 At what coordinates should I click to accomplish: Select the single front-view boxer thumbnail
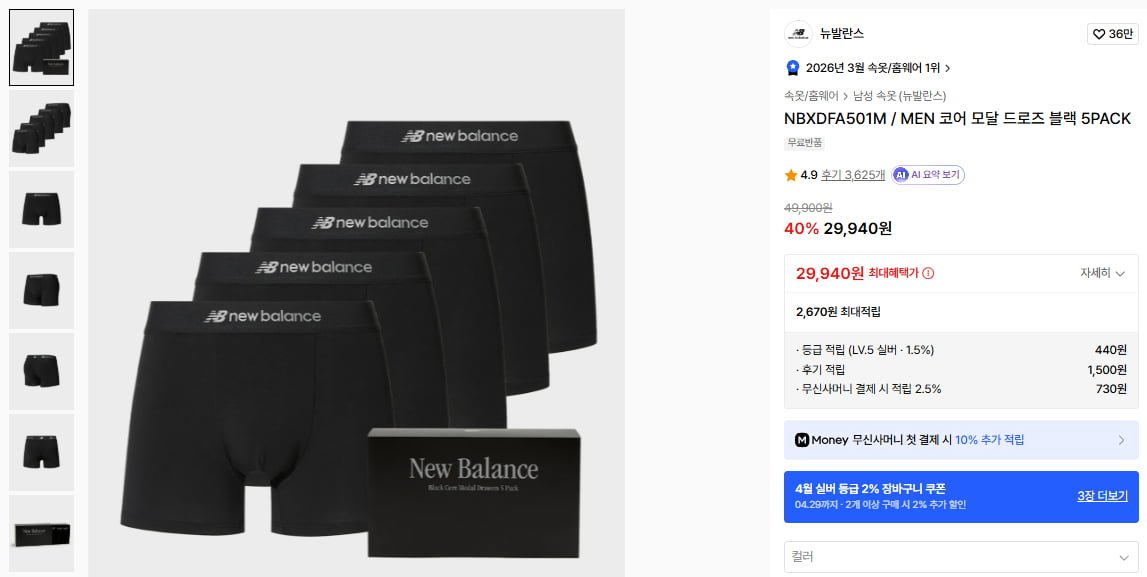pyautogui.click(x=42, y=209)
